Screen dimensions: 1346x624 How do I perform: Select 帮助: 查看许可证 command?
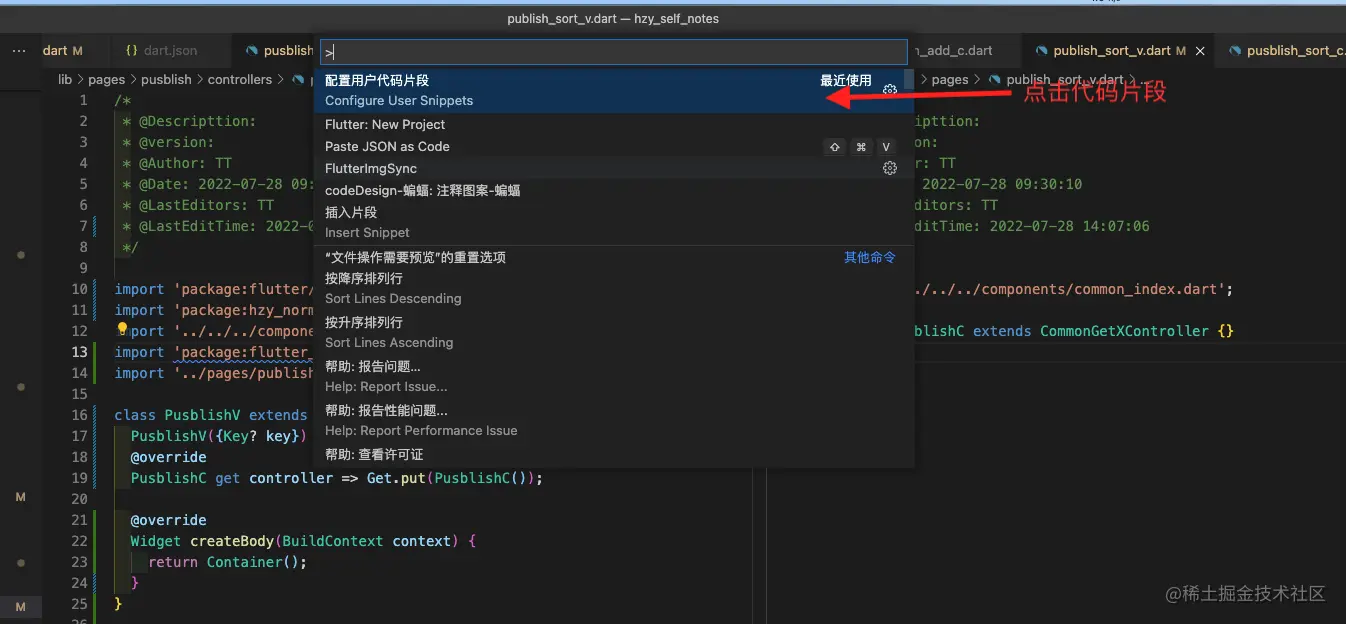(x=613, y=455)
